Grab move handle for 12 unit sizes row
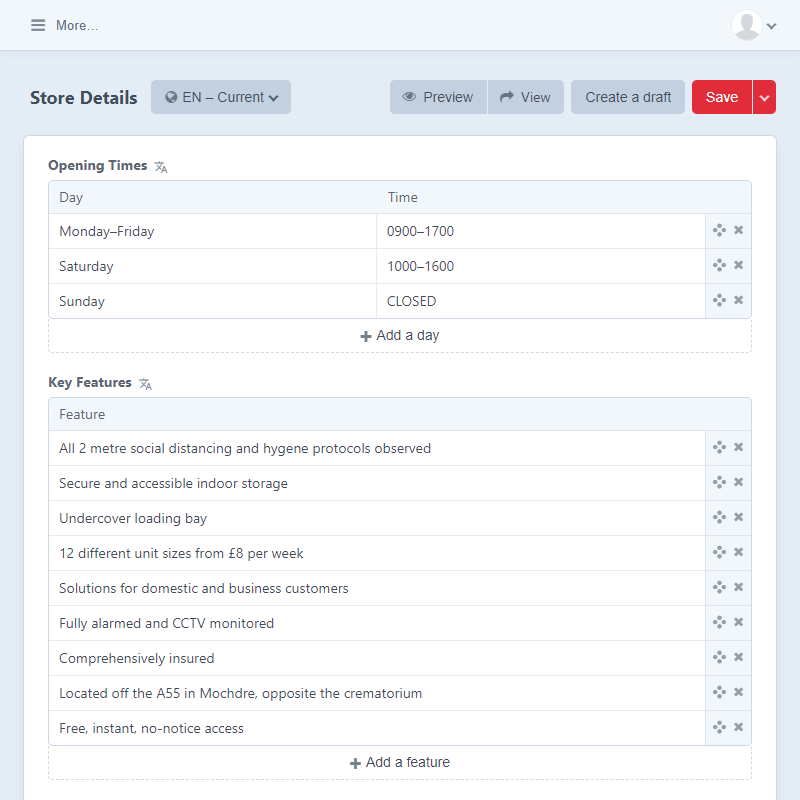This screenshot has height=800, width=800. (x=719, y=552)
